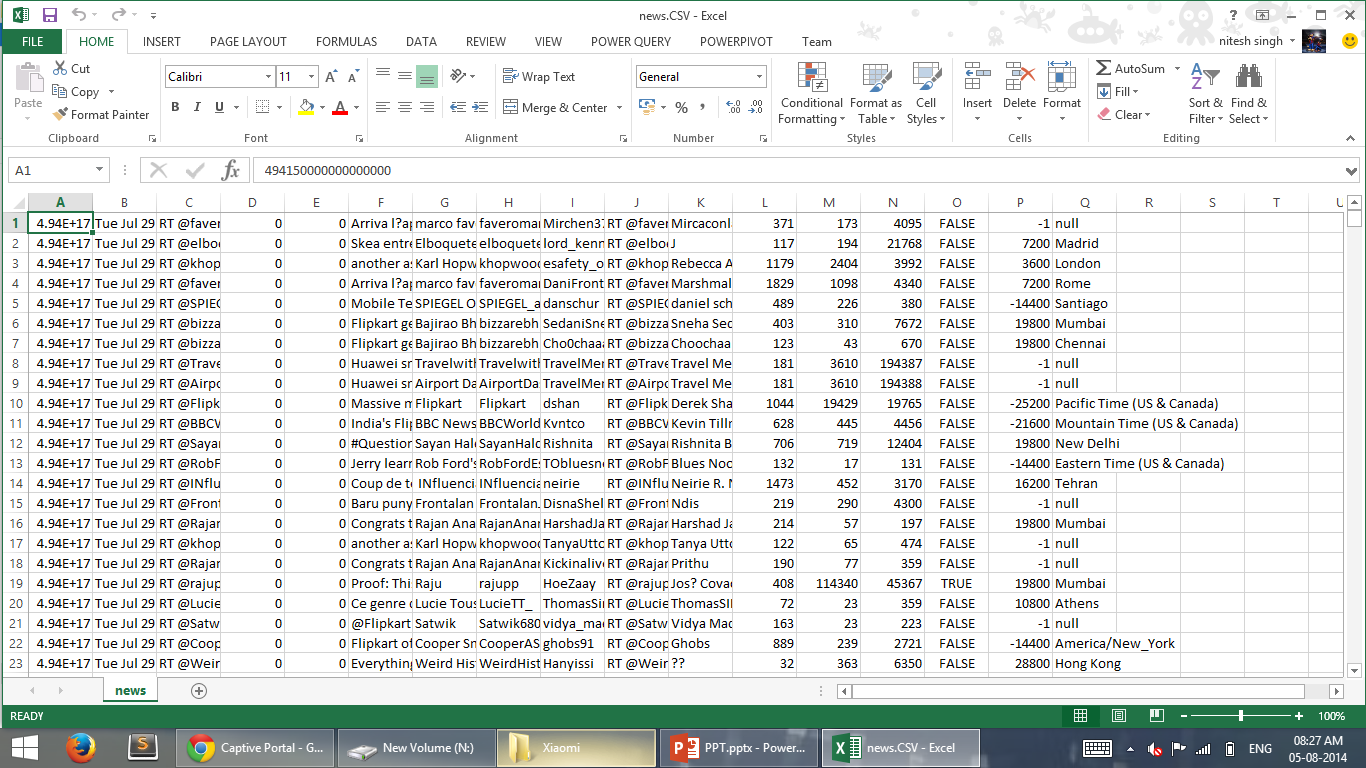Switch to the INSERT ribbon tab
This screenshot has width=1366, height=768.
[162, 42]
